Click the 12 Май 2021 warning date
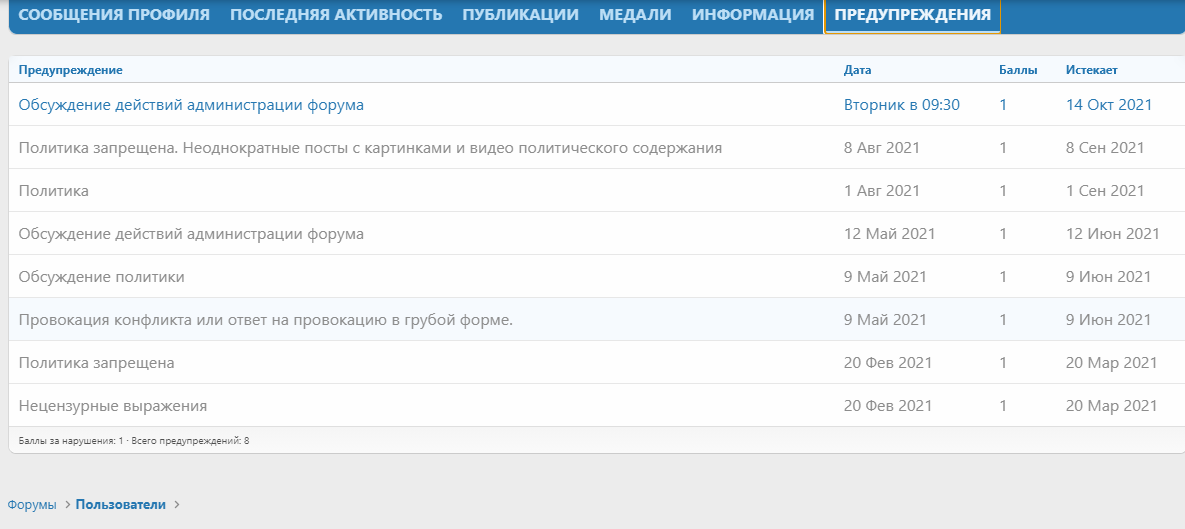The height and width of the screenshot is (529, 1185). (x=889, y=234)
